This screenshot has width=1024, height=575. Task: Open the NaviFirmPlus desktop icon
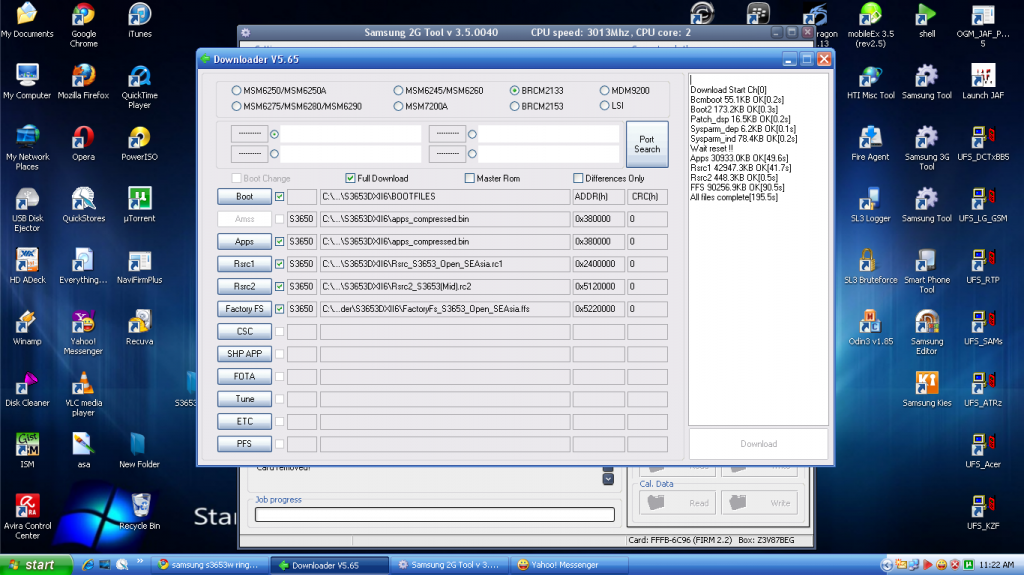(139, 266)
